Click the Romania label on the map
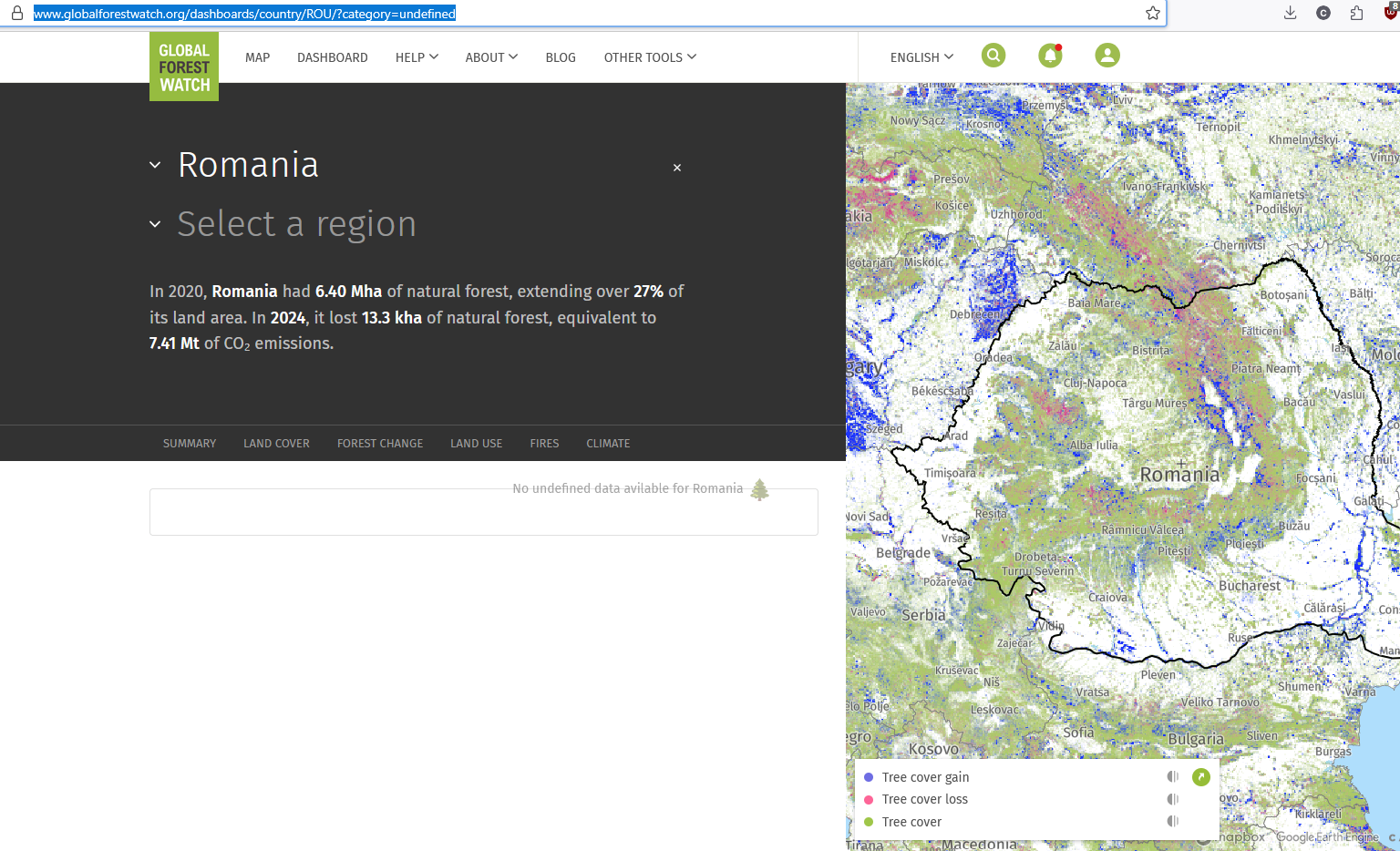This screenshot has width=1400, height=851. coord(1179,475)
